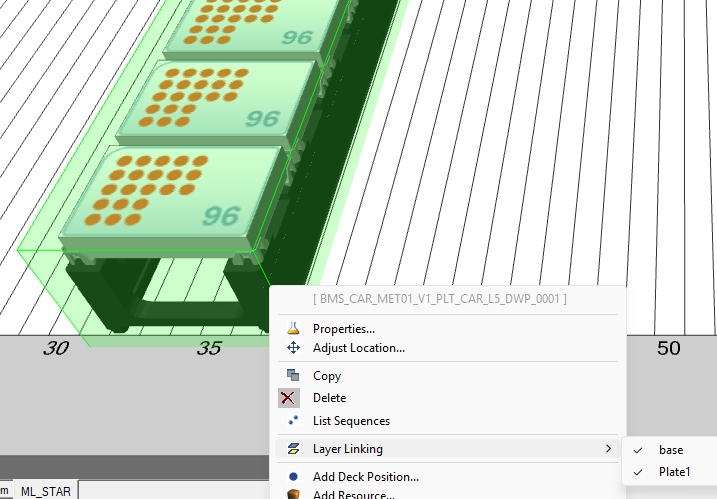Select the cut-off tab left of ML_STAR
717x499 pixels.
coord(5,491)
